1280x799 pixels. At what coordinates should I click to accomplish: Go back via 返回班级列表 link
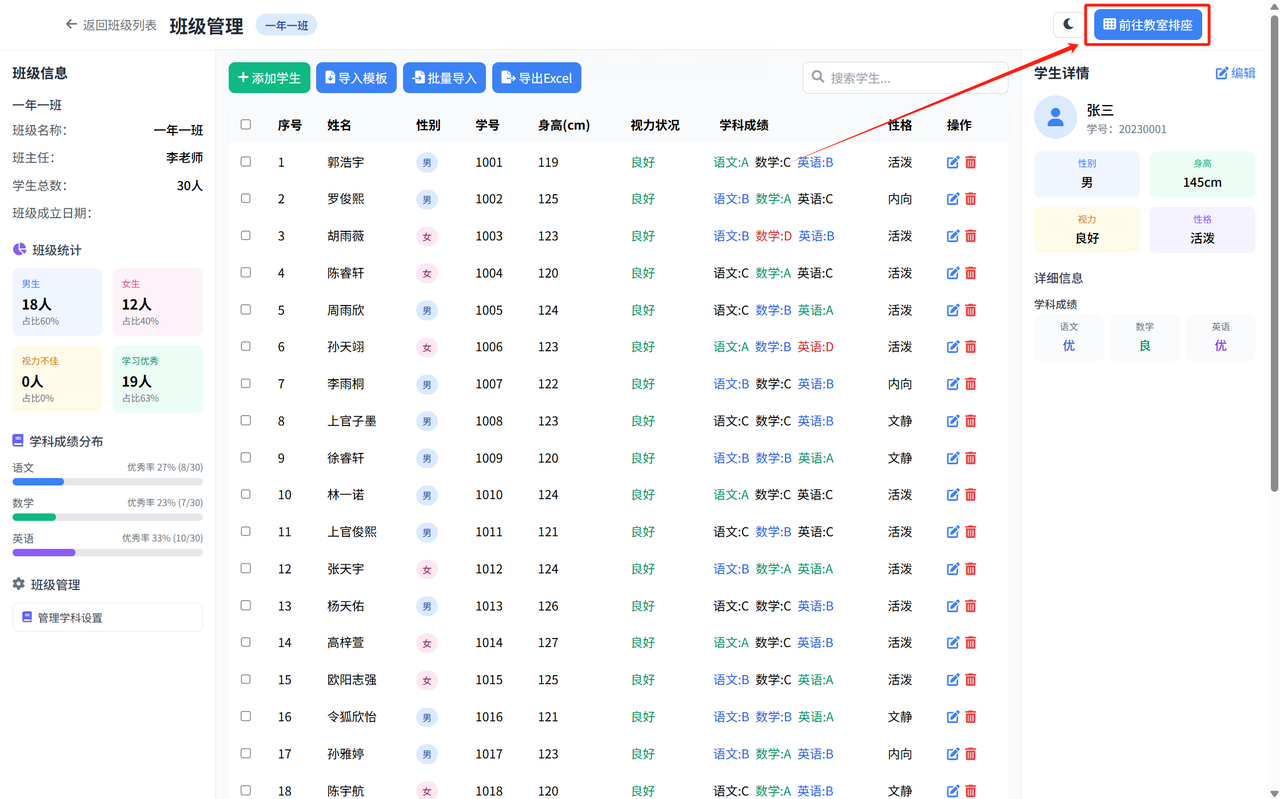coord(111,25)
